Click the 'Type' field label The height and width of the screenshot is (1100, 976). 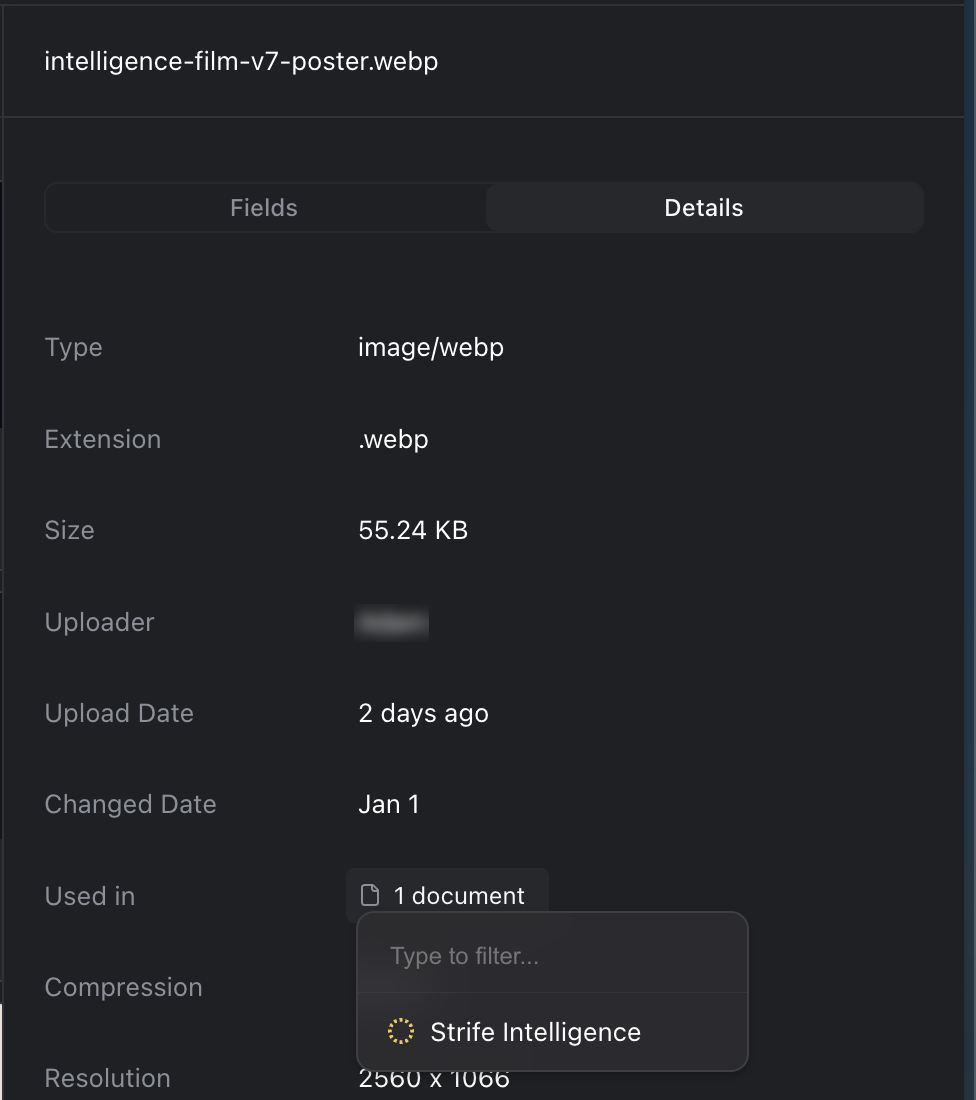click(x=74, y=347)
